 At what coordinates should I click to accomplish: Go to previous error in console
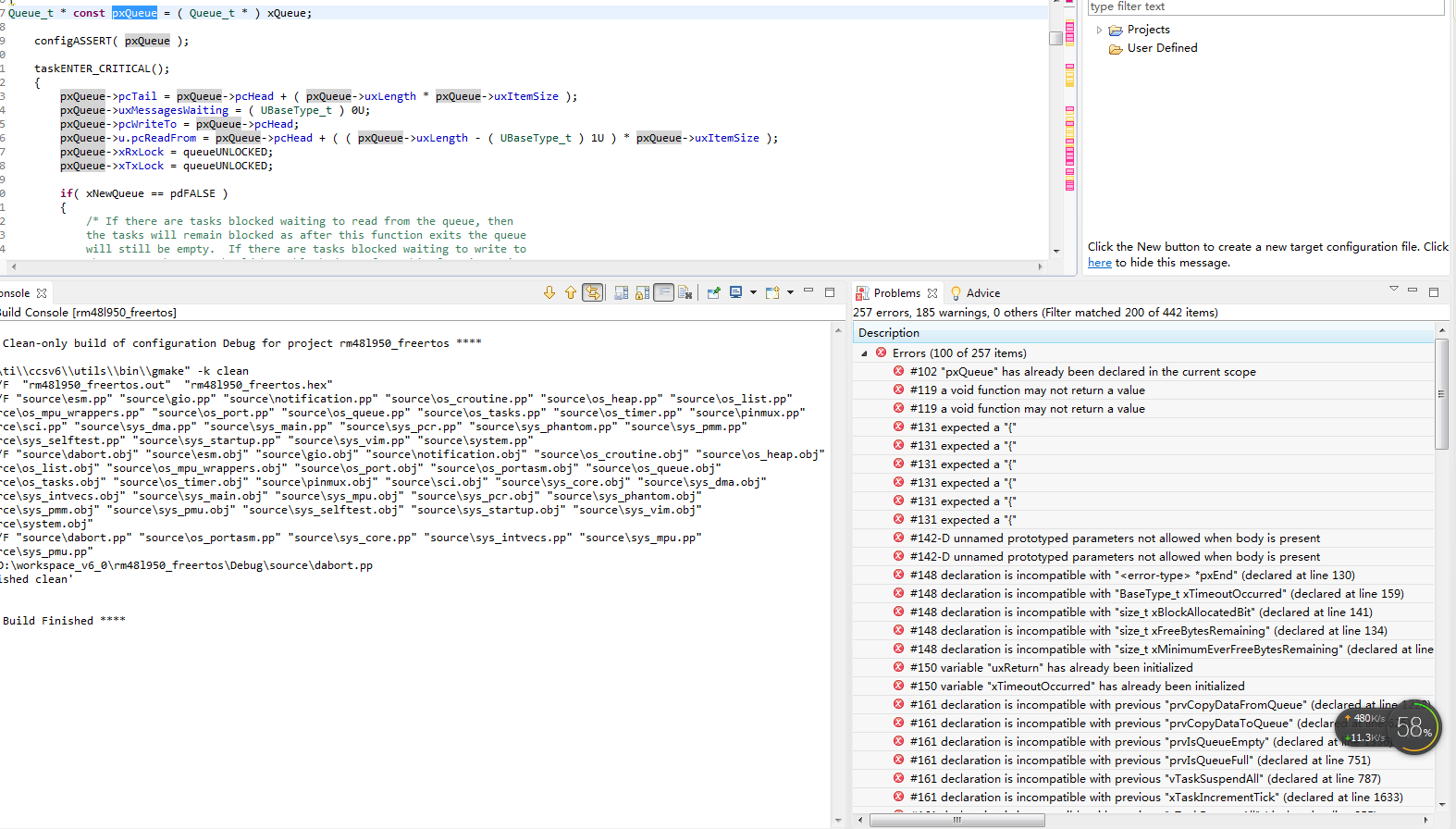[571, 293]
